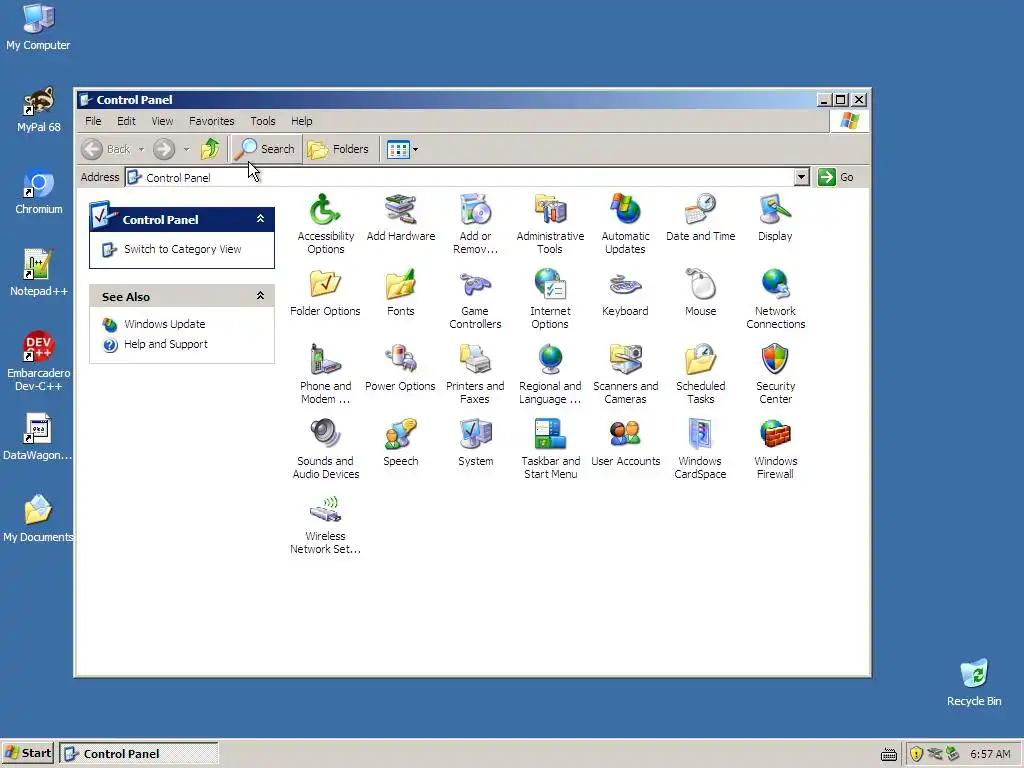
Task: Toggle the Folders pane button
Action: [338, 149]
